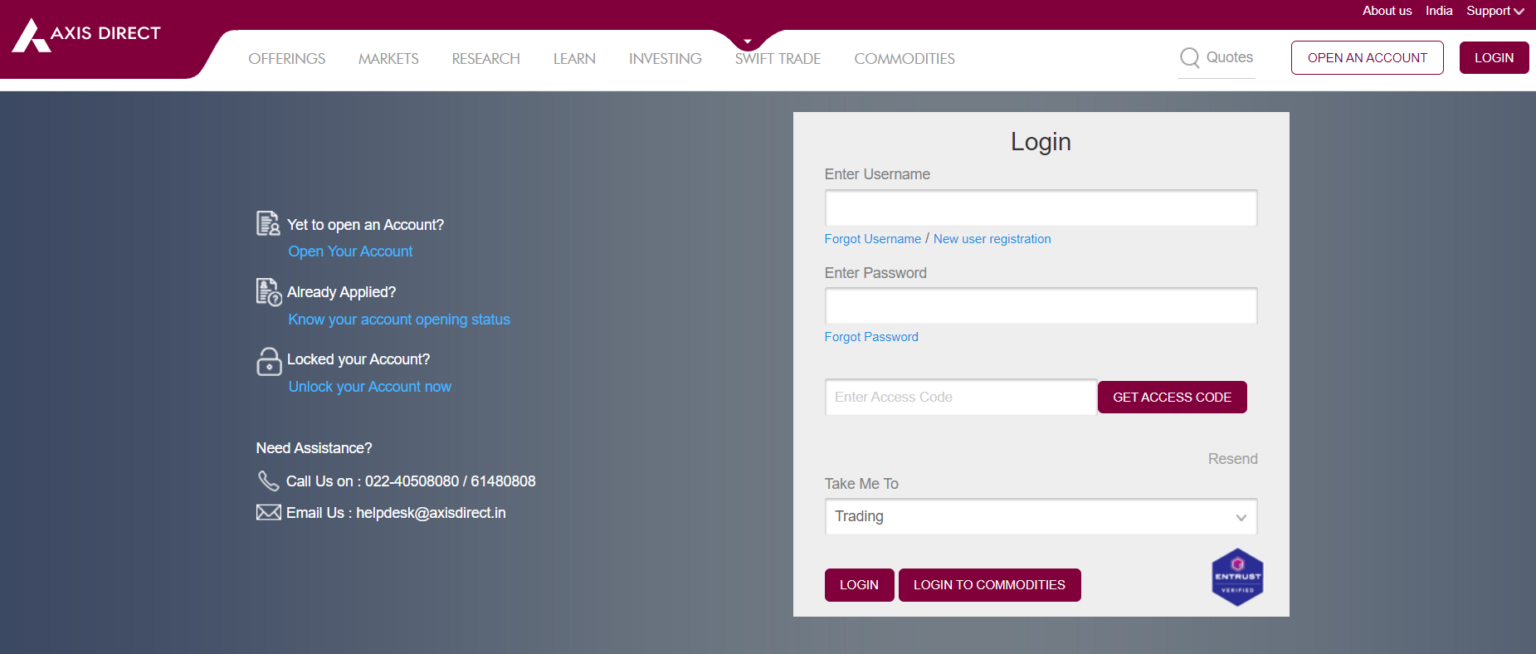
Task: Click the padlock icon for locked account
Action: [269, 361]
